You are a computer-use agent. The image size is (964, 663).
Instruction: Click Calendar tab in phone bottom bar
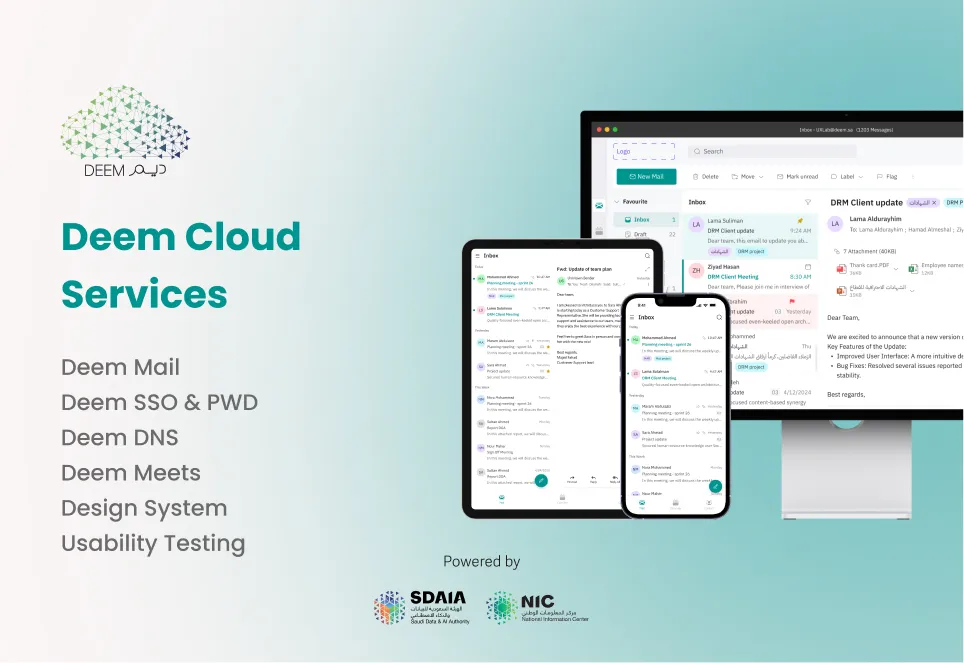(x=675, y=504)
